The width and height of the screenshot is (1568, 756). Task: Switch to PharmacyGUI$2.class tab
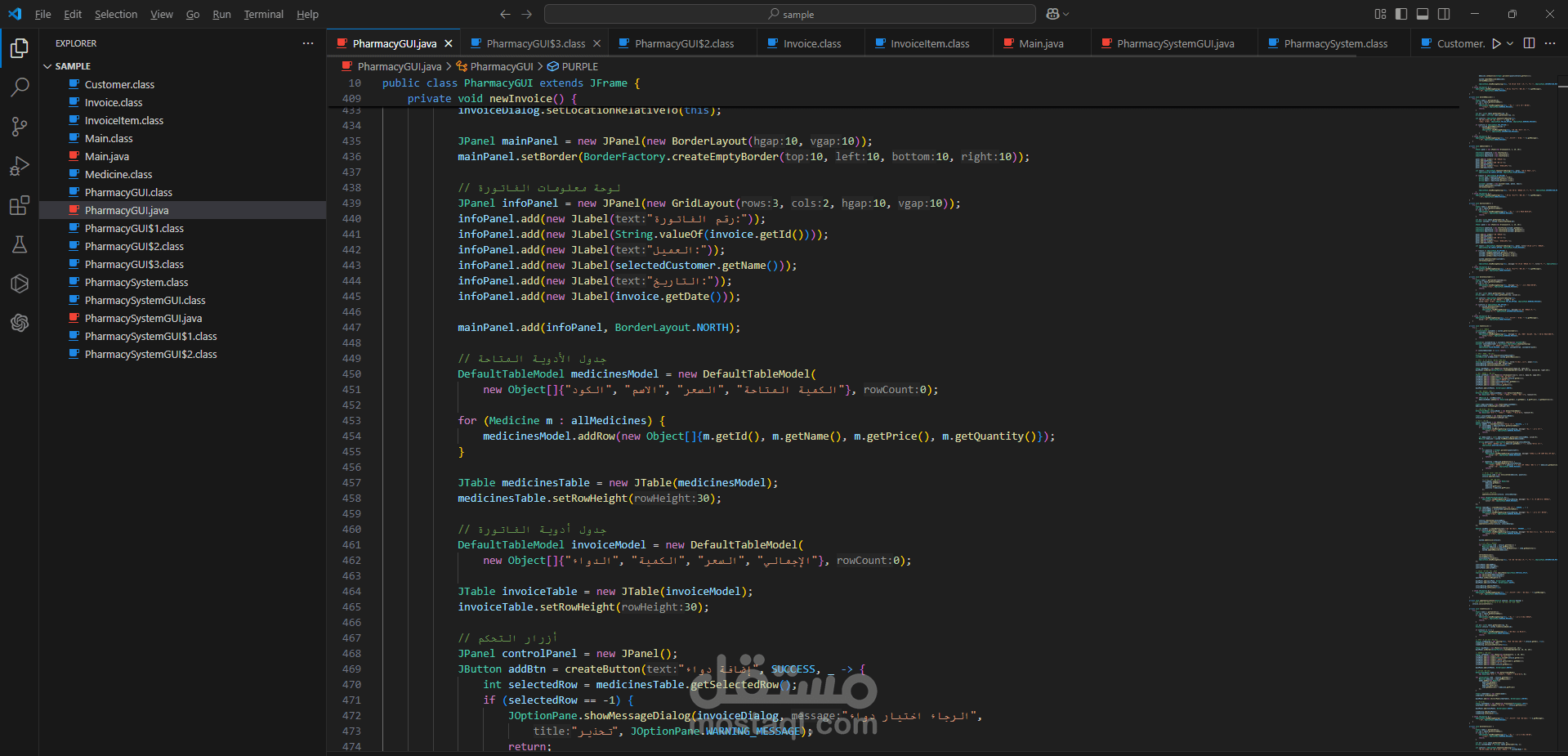coord(684,43)
